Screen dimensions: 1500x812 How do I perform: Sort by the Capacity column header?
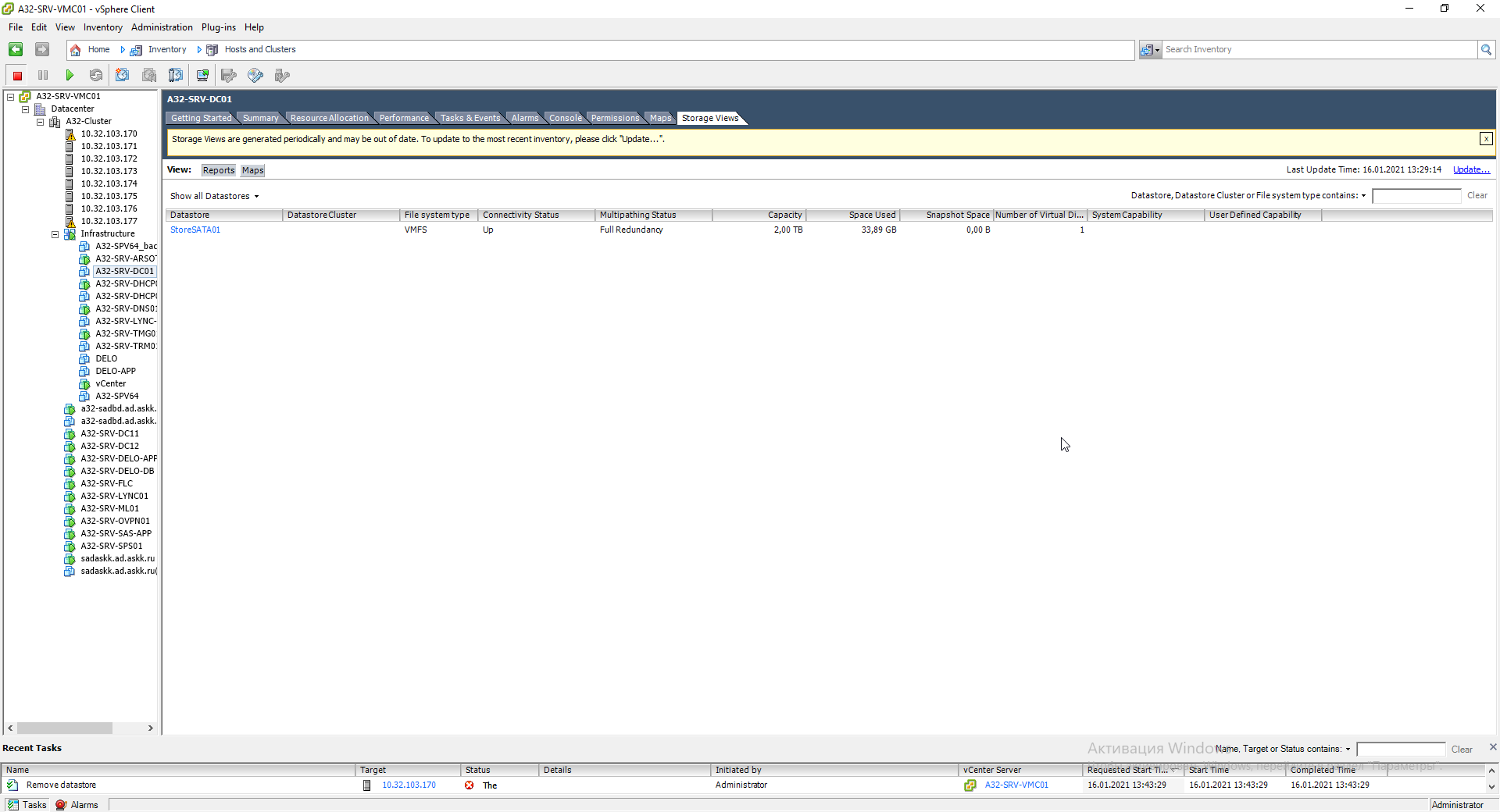point(759,215)
